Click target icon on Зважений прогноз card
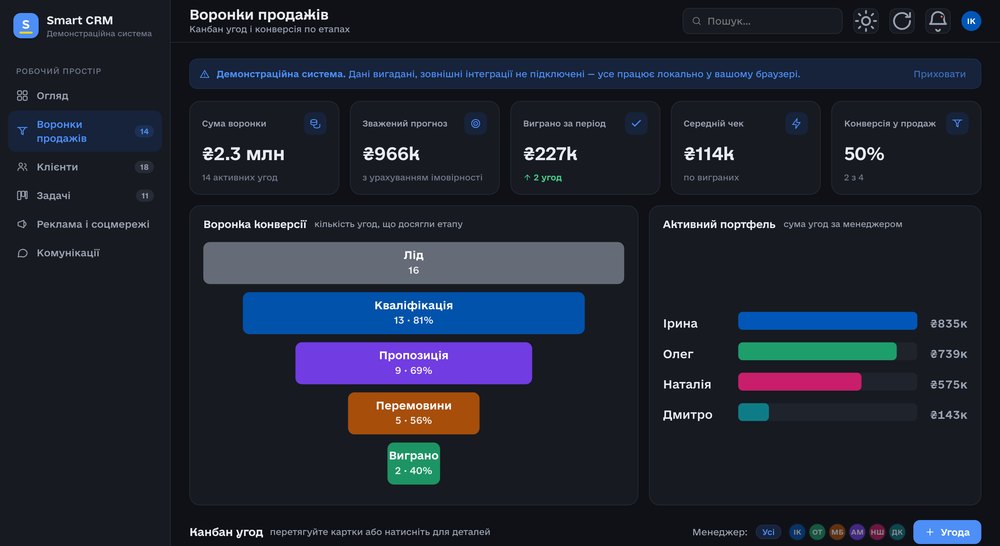1000x546 pixels. point(476,124)
